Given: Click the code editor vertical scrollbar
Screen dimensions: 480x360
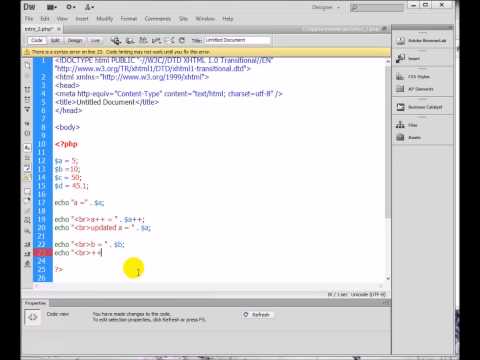Looking at the screenshot, I should pos(388,142).
